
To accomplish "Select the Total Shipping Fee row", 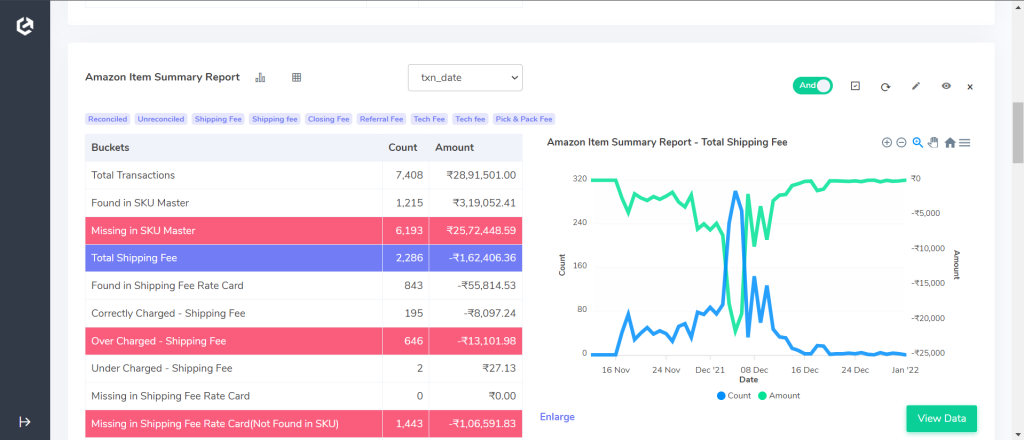I will pyautogui.click(x=304, y=258).
